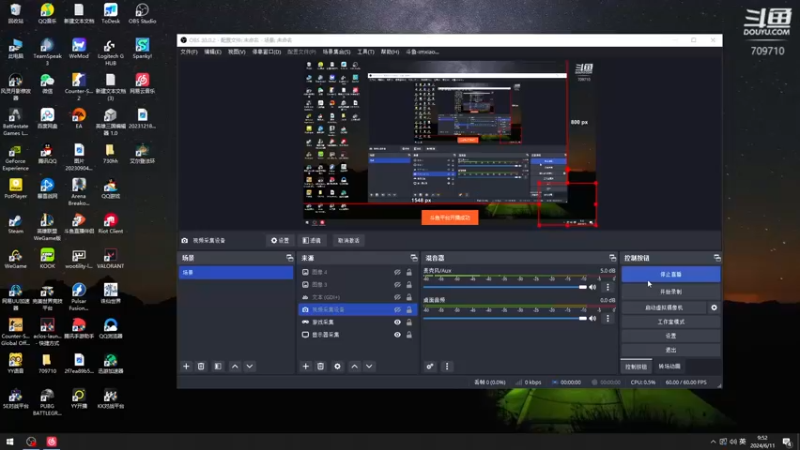Open OBS taskbar icon
The width and height of the screenshot is (800, 450).
pos(31,441)
